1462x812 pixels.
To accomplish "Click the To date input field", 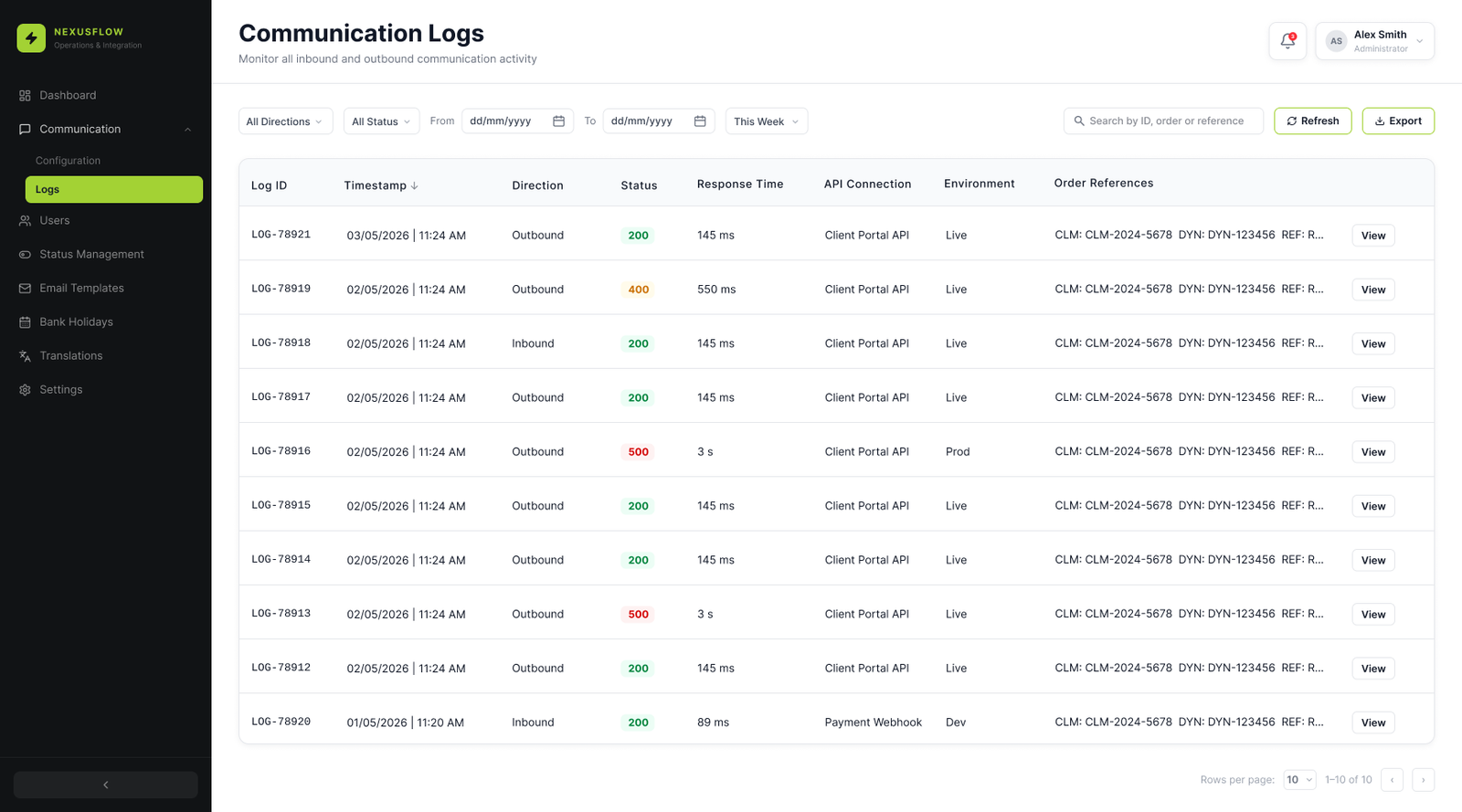I will tap(659, 121).
